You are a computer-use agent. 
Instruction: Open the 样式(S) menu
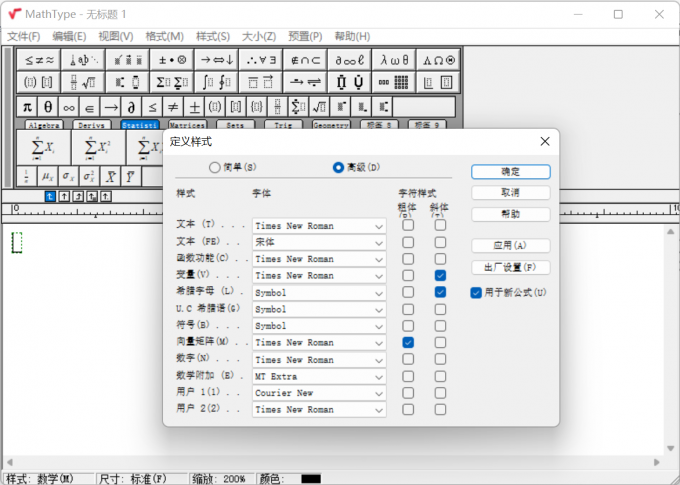[x=212, y=36]
